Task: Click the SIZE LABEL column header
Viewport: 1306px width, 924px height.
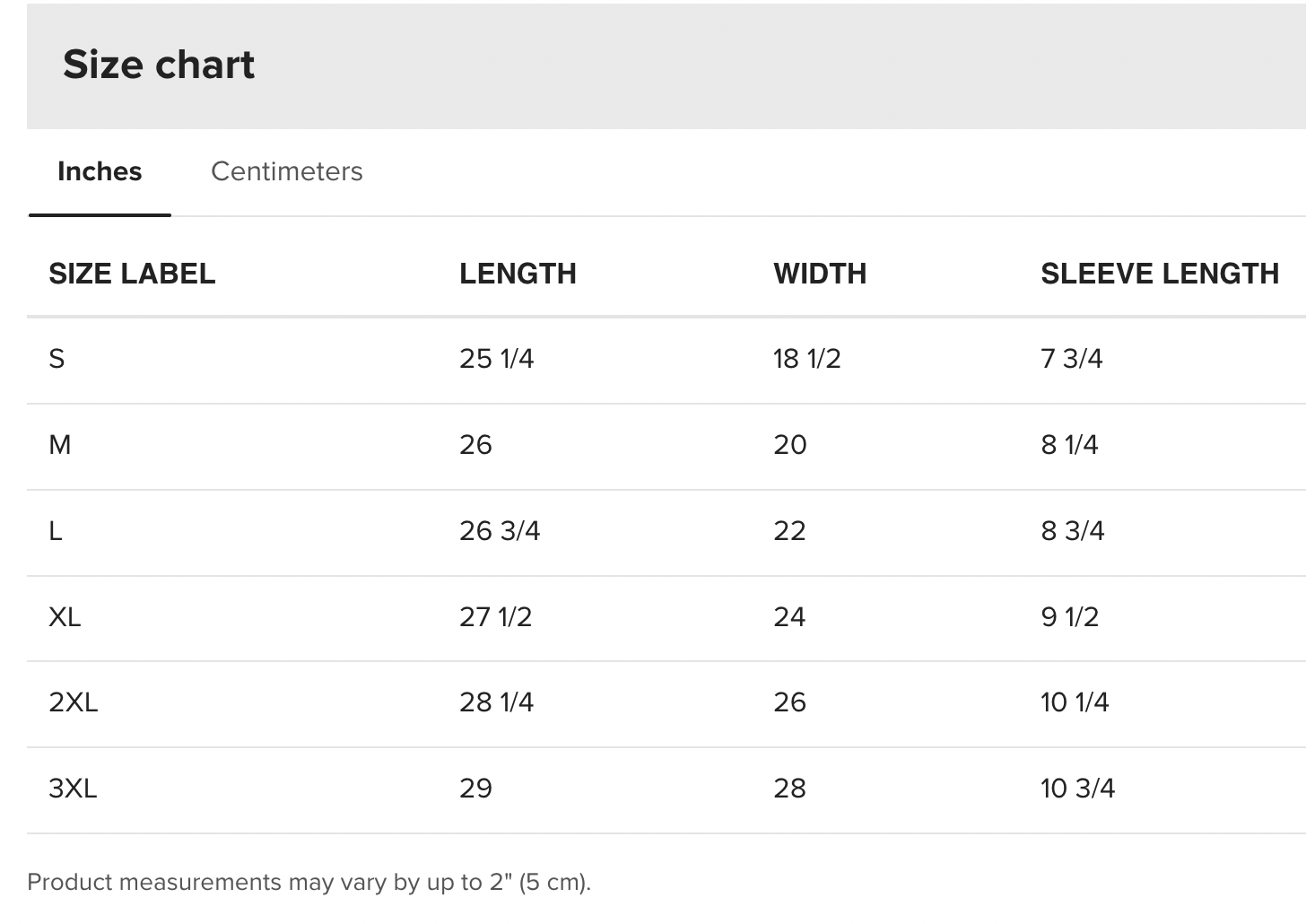Action: 132,274
